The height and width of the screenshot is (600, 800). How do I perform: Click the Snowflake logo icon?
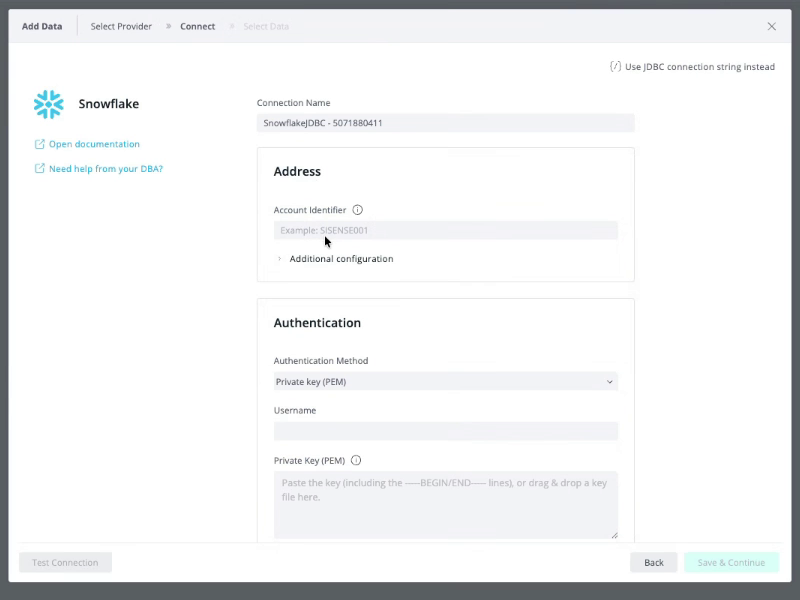click(49, 104)
